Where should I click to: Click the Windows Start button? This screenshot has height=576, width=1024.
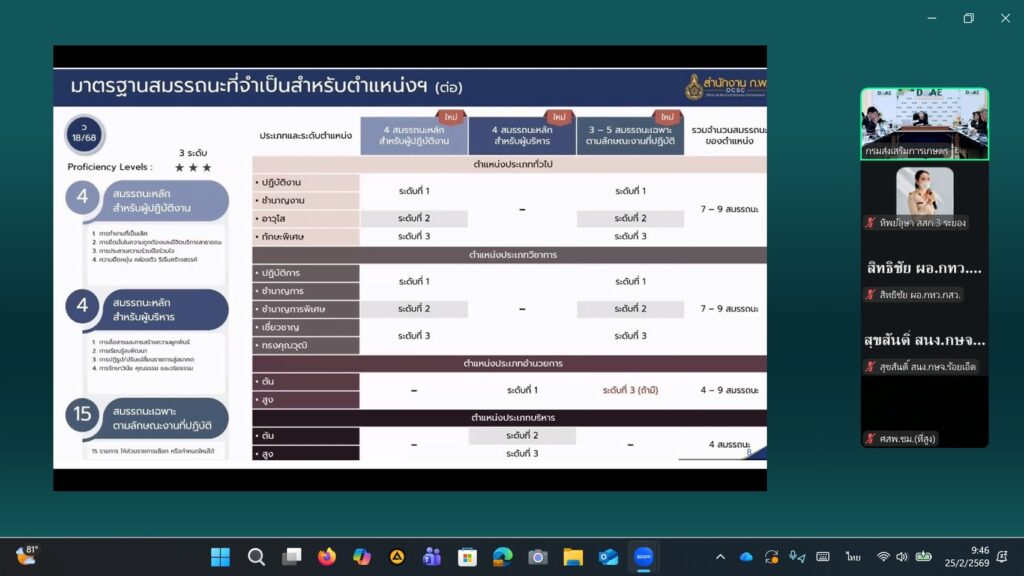tap(220, 557)
